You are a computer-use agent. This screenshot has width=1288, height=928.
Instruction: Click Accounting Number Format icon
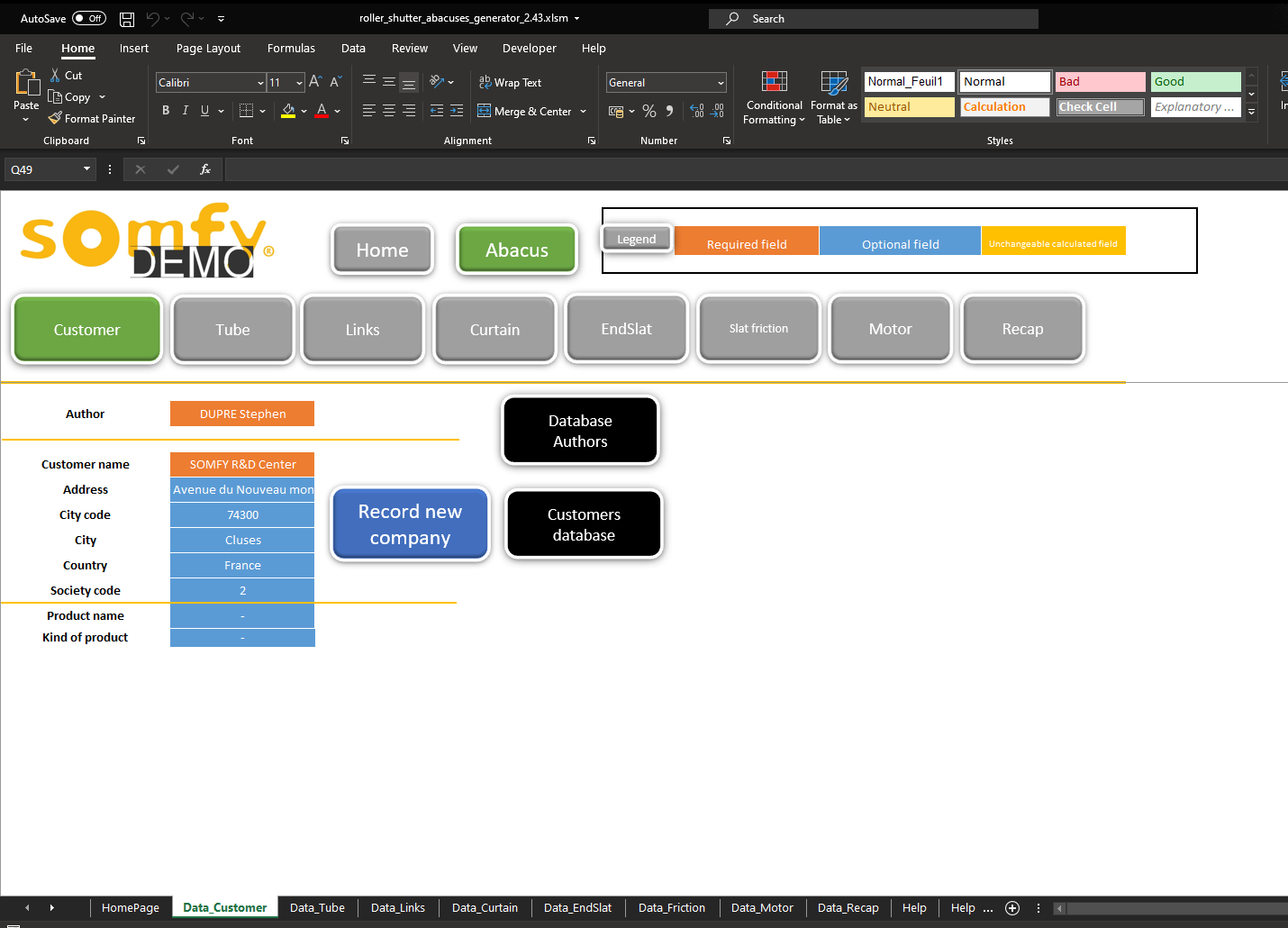tap(616, 111)
